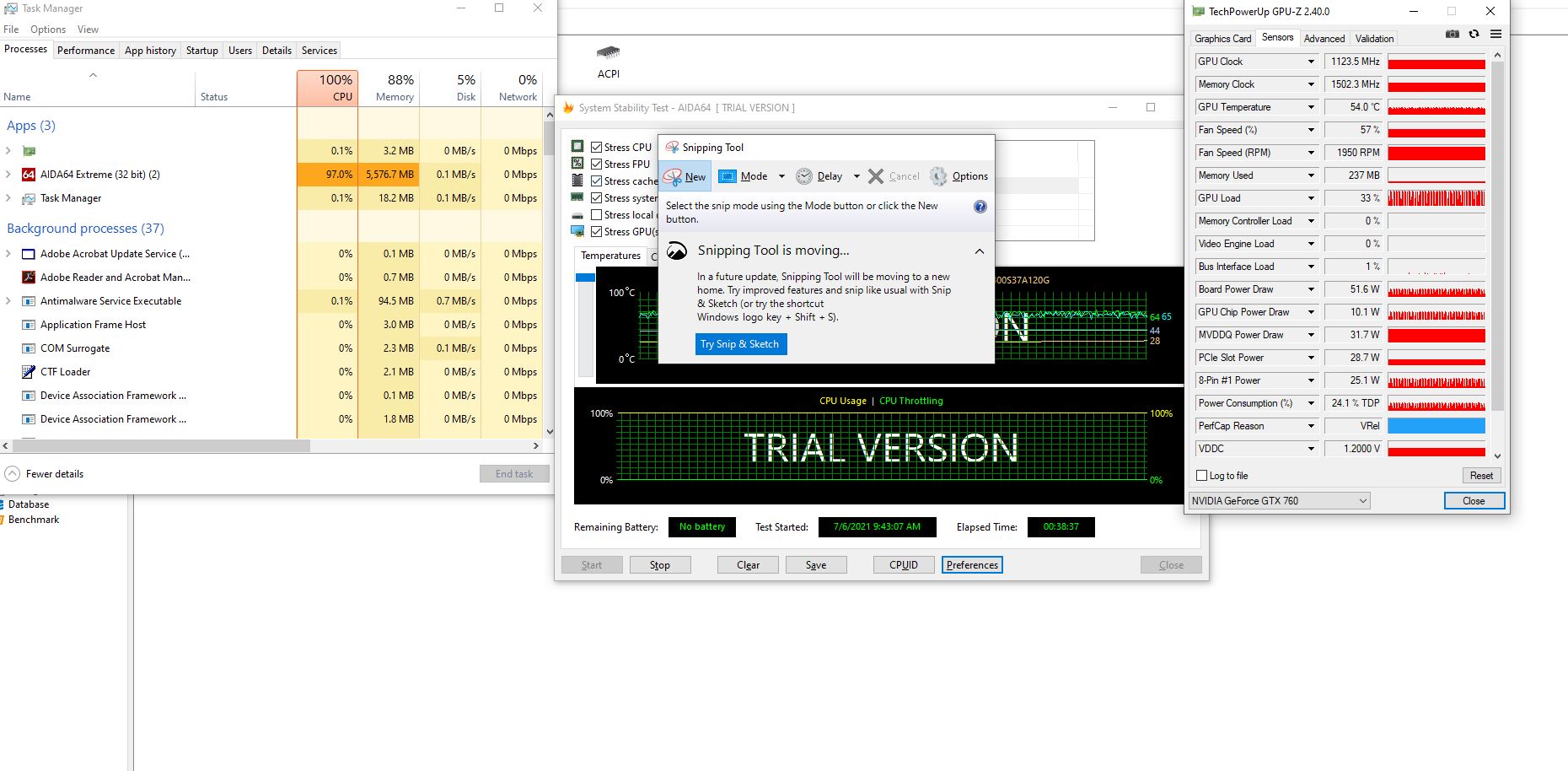Open the Details tab in Task Manager
Viewport: 1568px width, 771px height.
click(277, 51)
